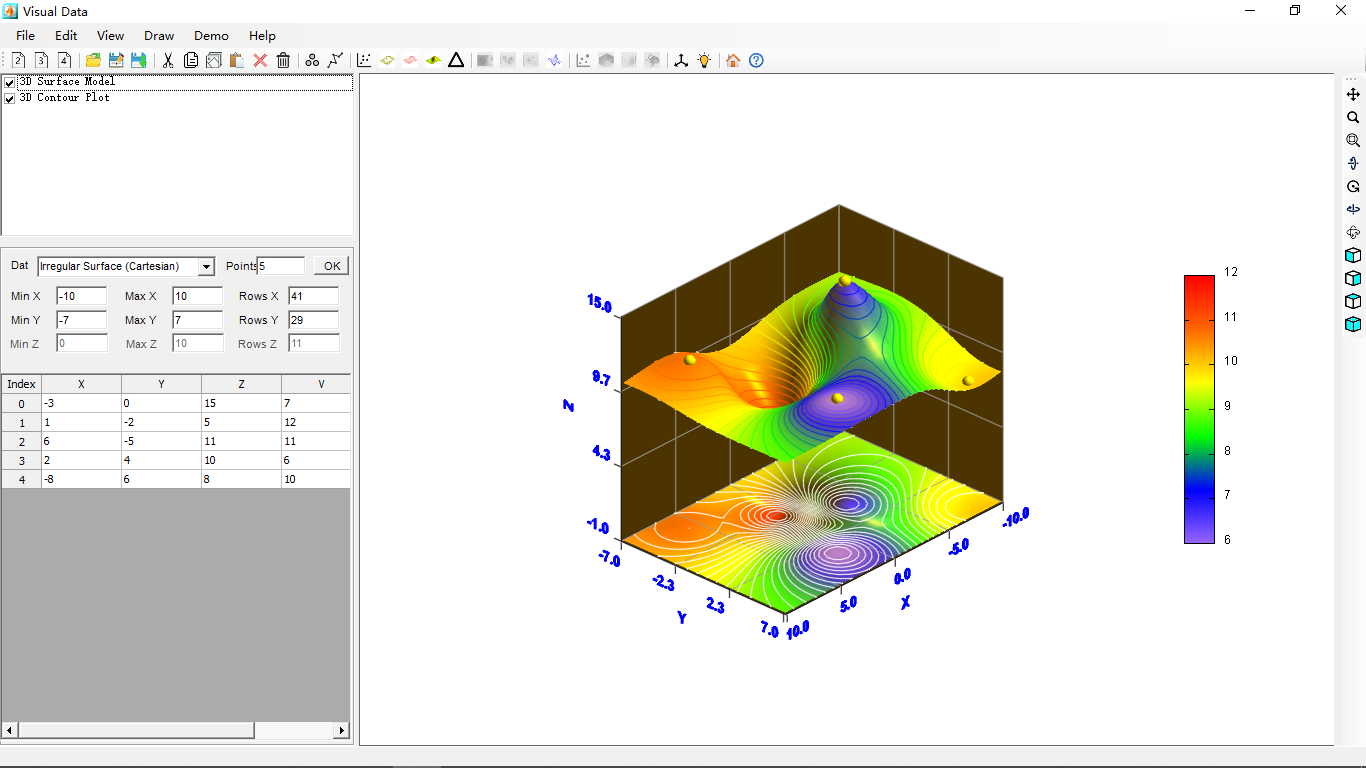Click the trash can icon
This screenshot has width=1366, height=768.
(283, 61)
